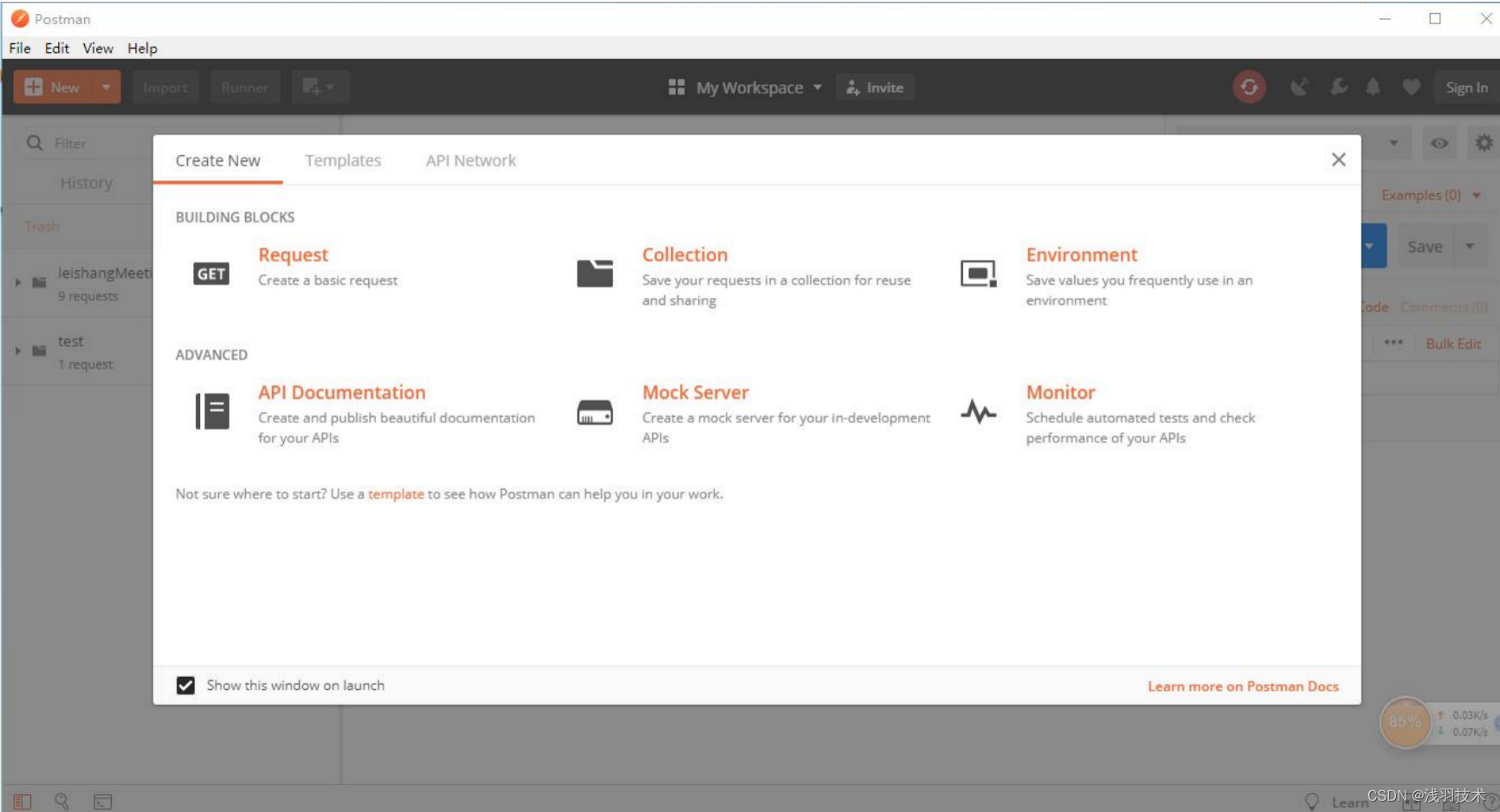Open the Save button dropdown arrow
This screenshot has width=1500, height=812.
click(1470, 247)
